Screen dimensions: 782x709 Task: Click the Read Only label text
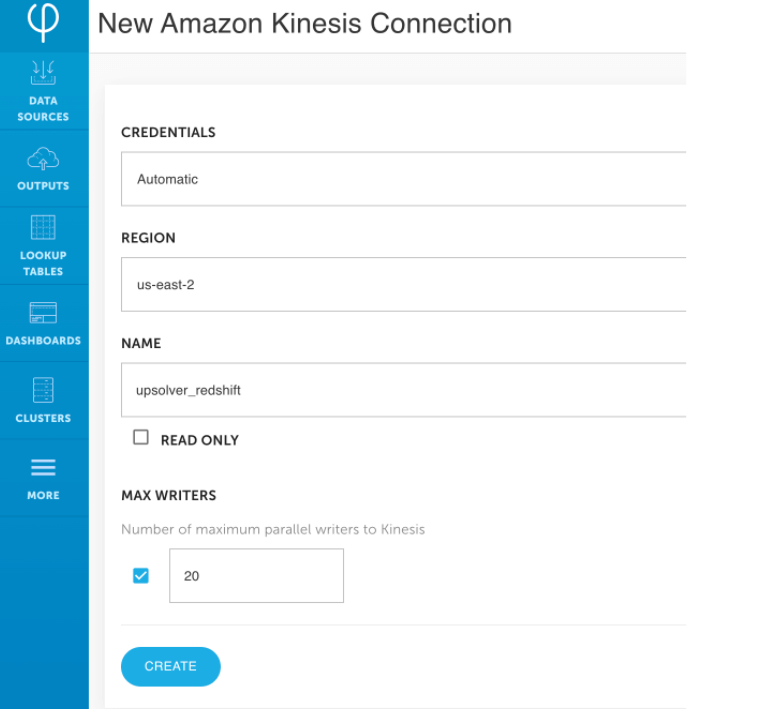pyautogui.click(x=199, y=440)
